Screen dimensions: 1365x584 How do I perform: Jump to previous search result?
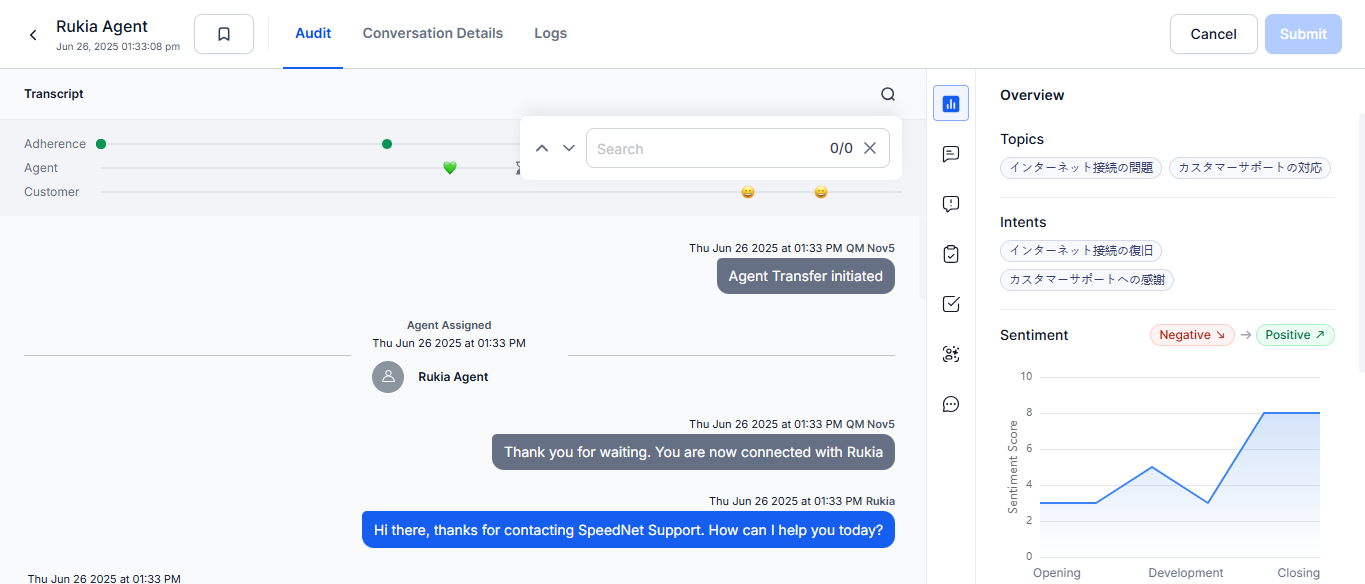pos(542,148)
